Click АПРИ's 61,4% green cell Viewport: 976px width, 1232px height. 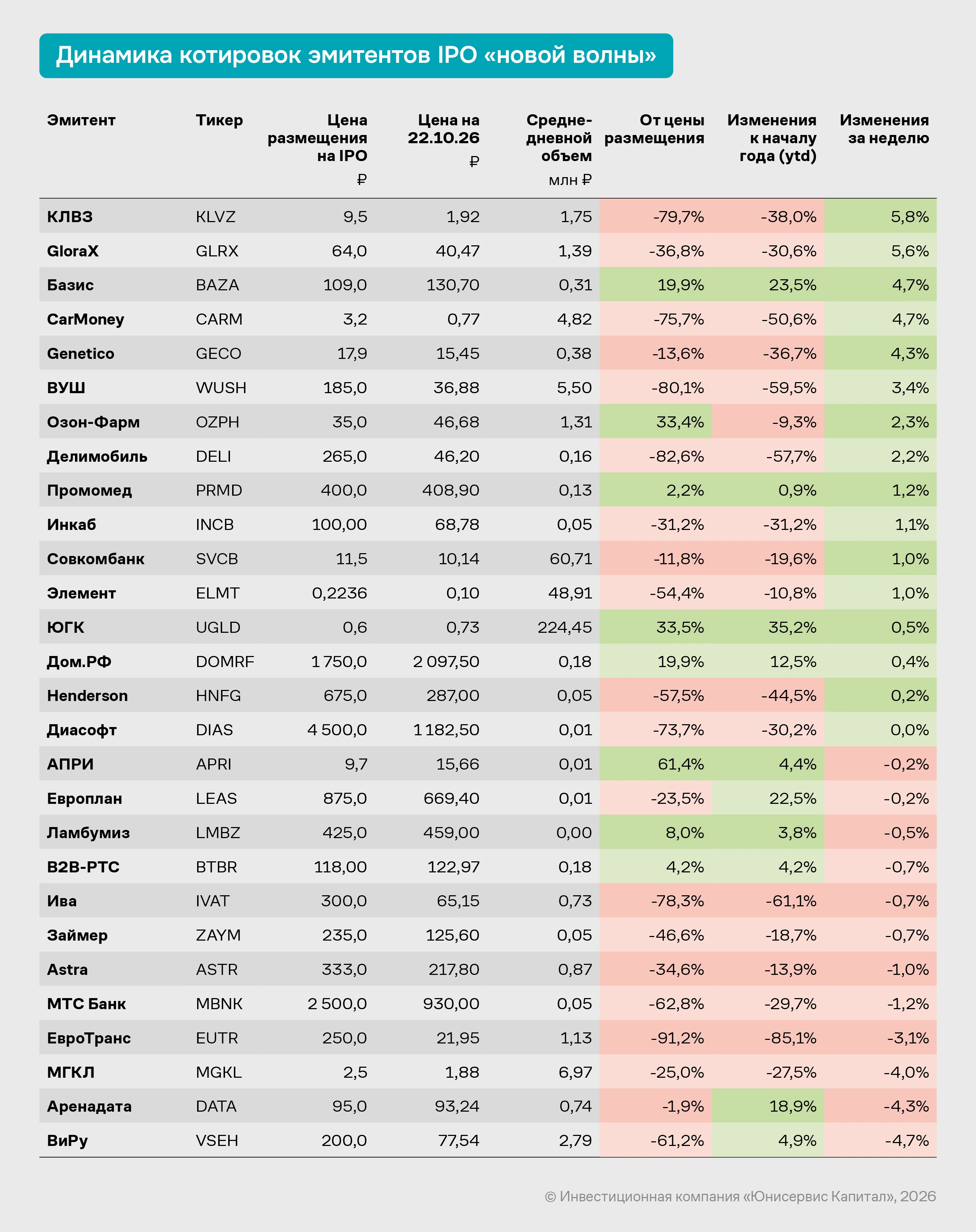pos(655,764)
